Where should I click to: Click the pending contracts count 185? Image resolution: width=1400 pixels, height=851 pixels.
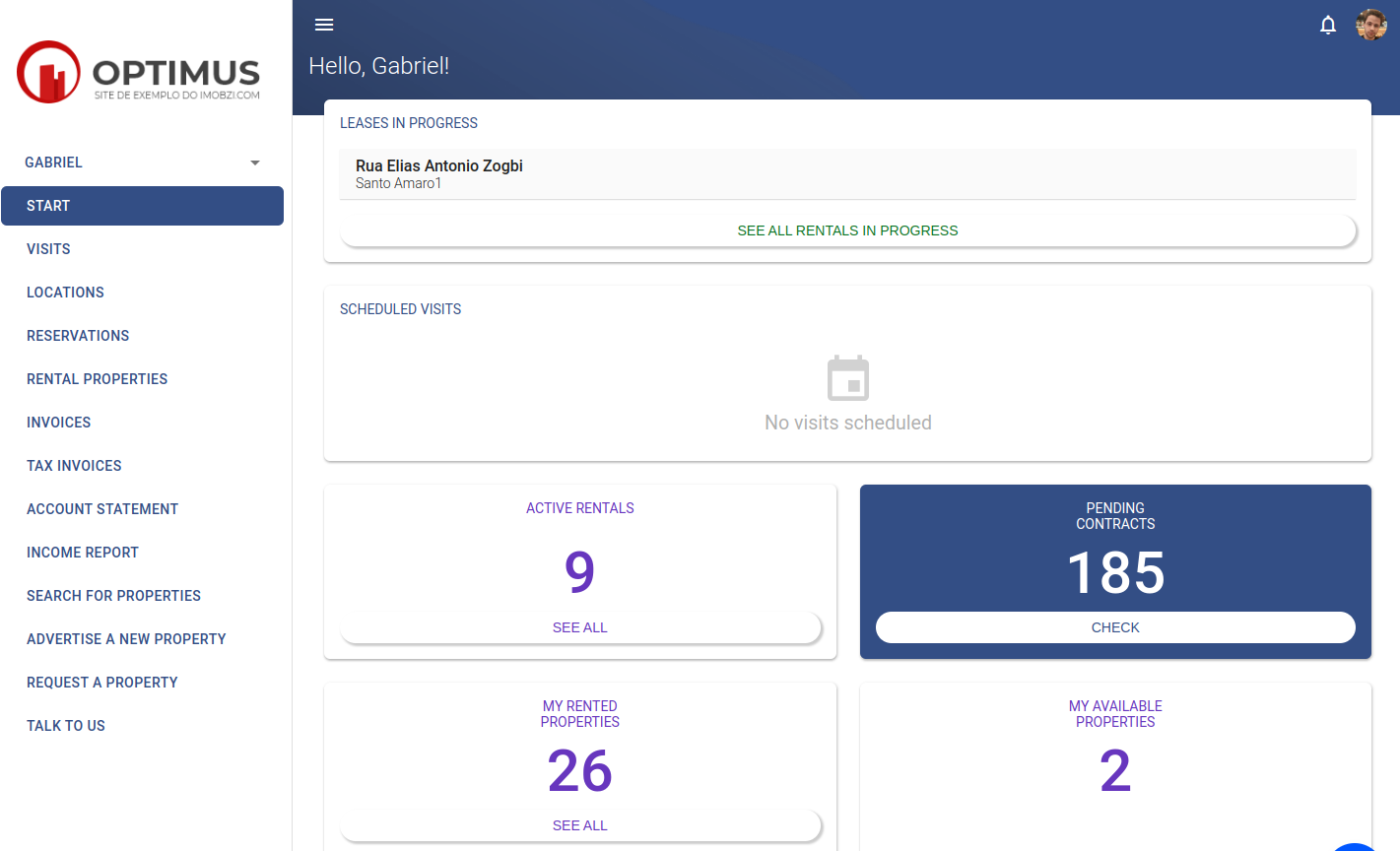[x=1115, y=572]
